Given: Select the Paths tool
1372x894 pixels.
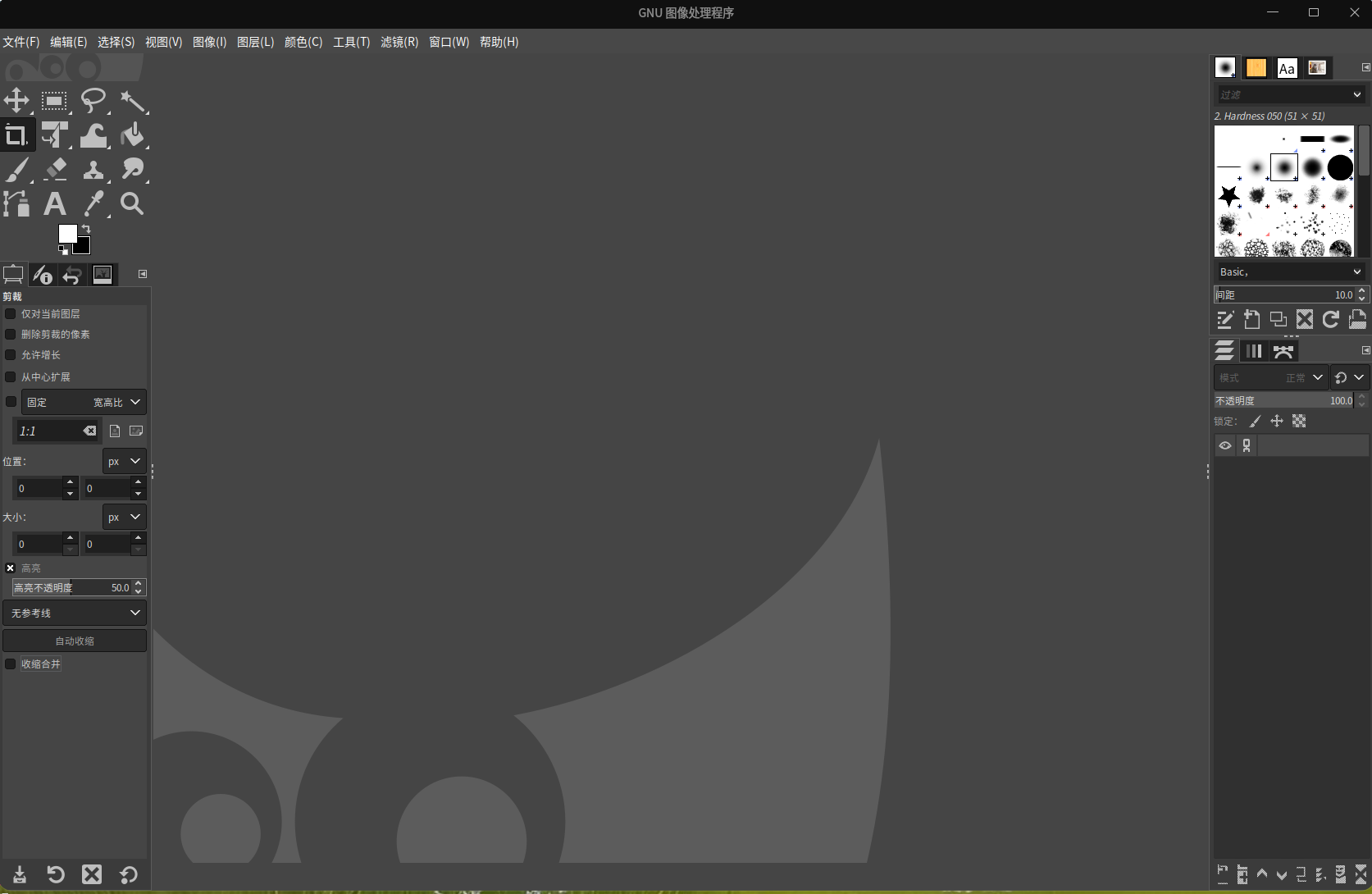Looking at the screenshot, I should (x=16, y=203).
